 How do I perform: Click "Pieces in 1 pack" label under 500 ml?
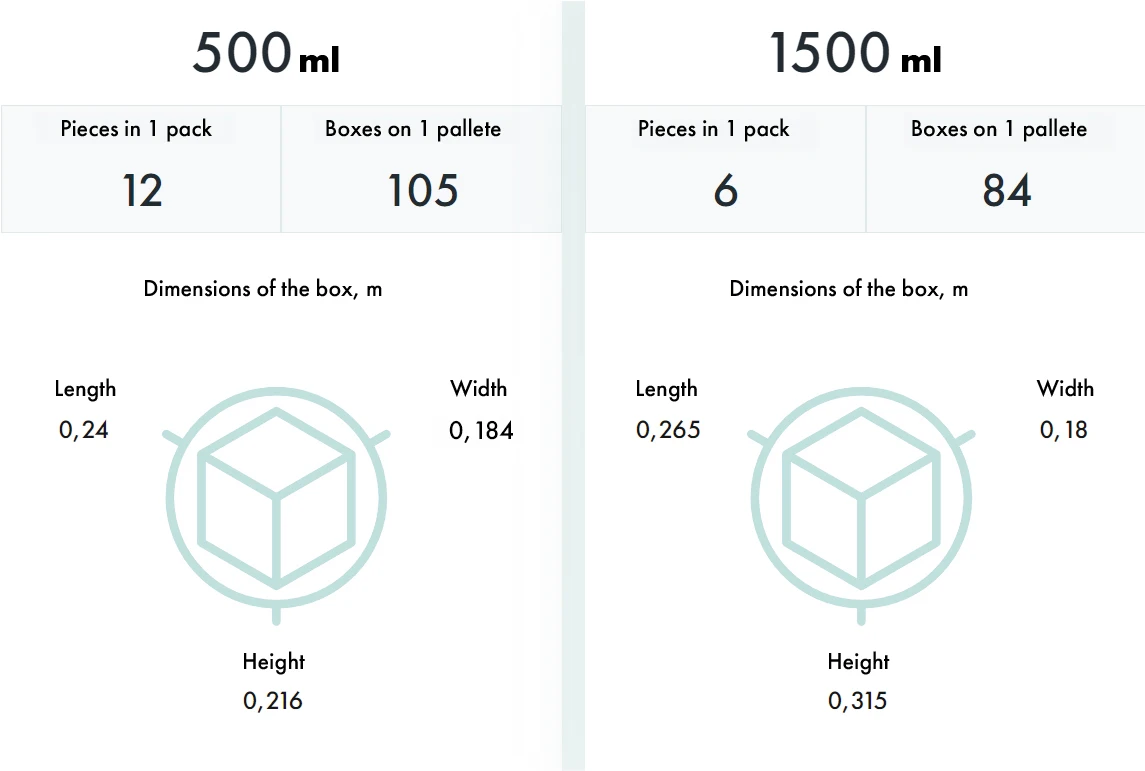[136, 129]
